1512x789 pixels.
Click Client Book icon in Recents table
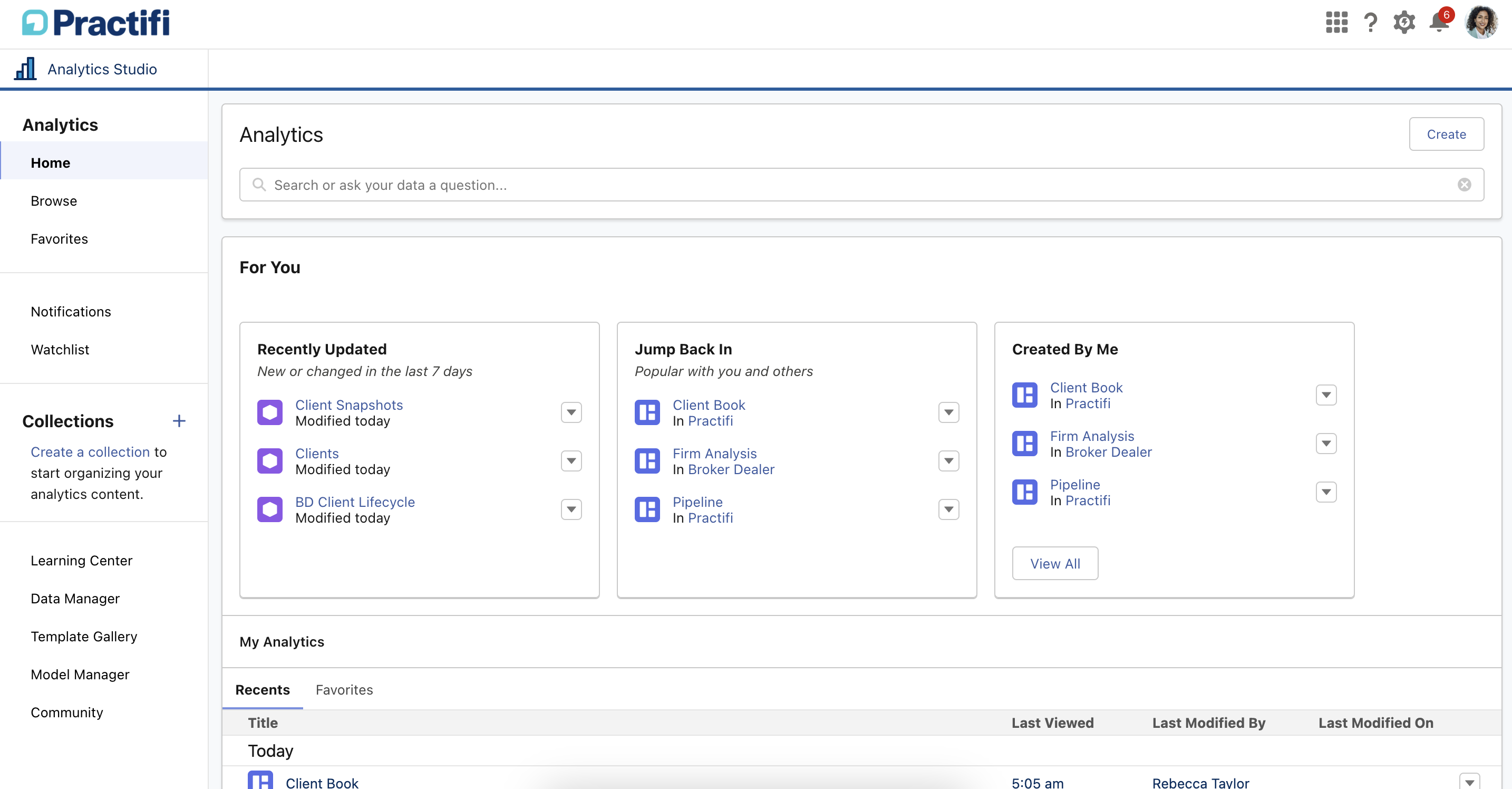pyautogui.click(x=260, y=780)
